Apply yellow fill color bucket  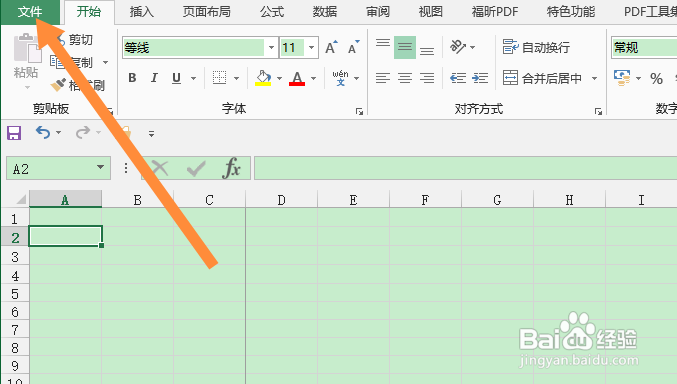[263, 78]
